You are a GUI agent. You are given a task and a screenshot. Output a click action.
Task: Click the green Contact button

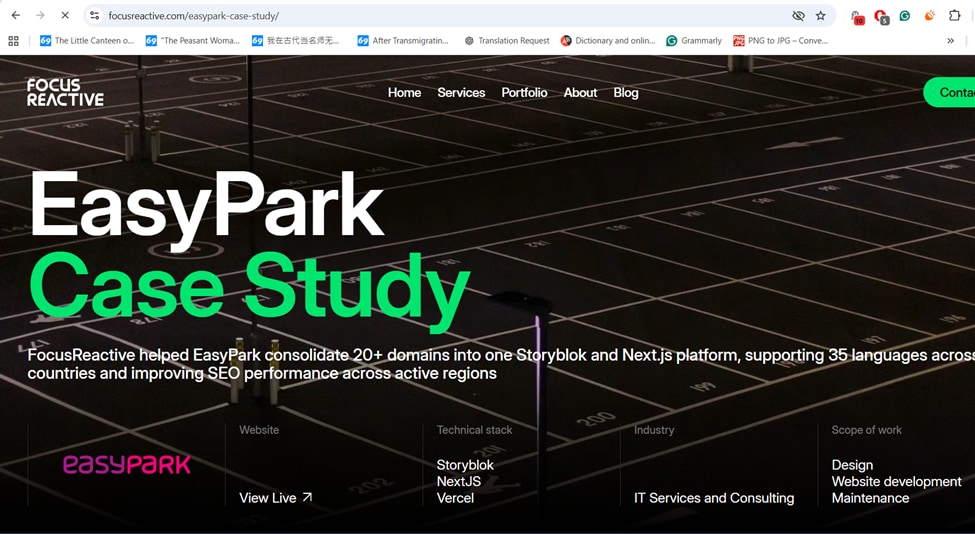click(950, 92)
